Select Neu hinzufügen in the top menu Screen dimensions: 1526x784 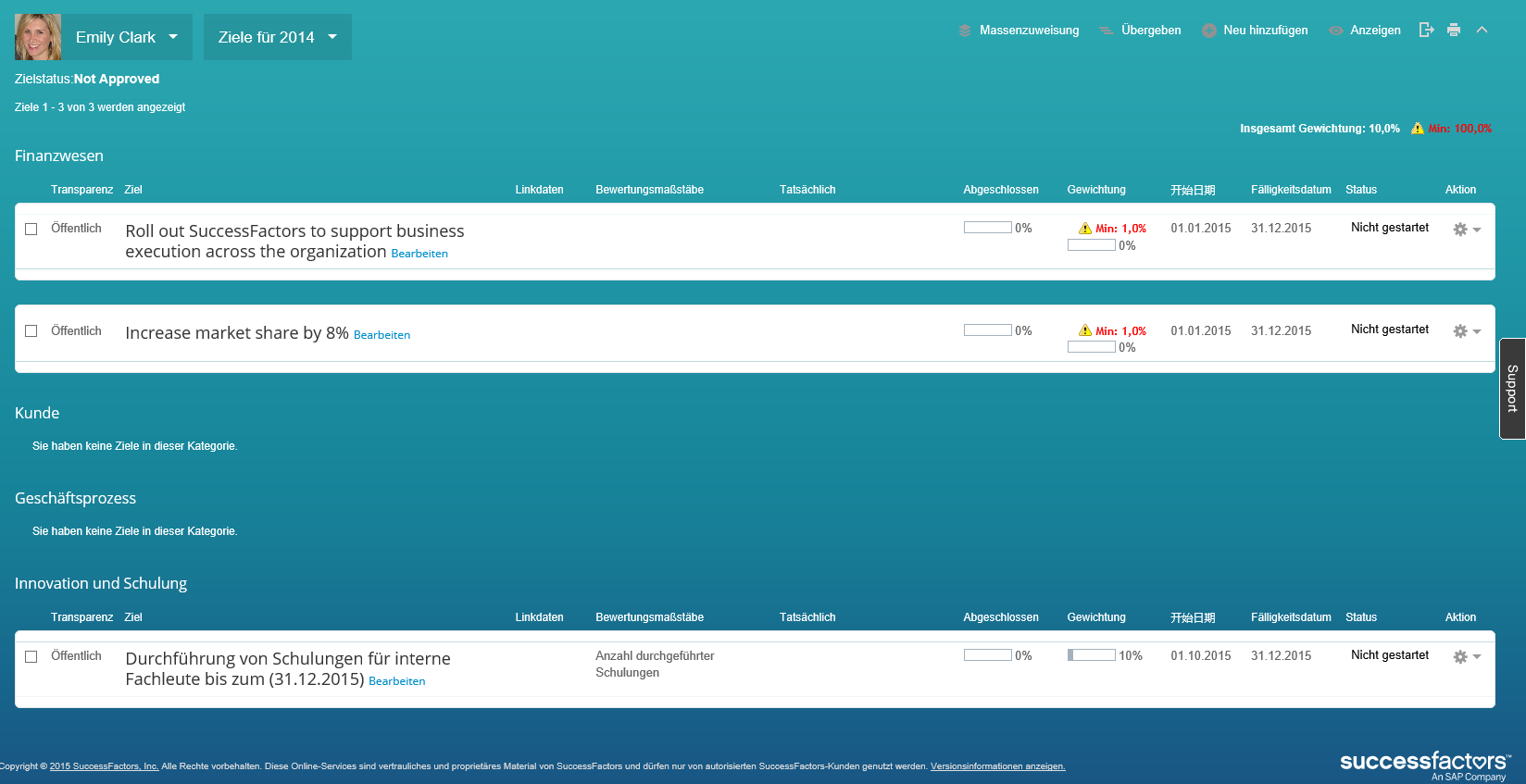[x=1266, y=31]
